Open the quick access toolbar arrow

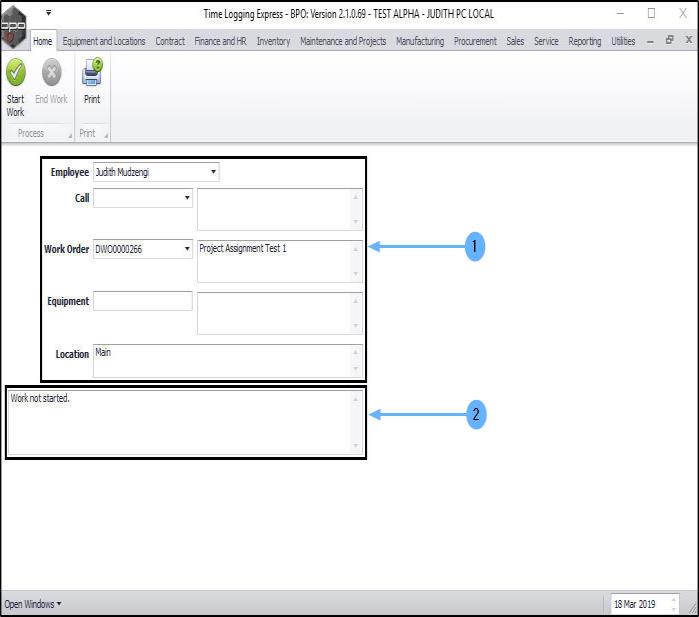(x=49, y=13)
